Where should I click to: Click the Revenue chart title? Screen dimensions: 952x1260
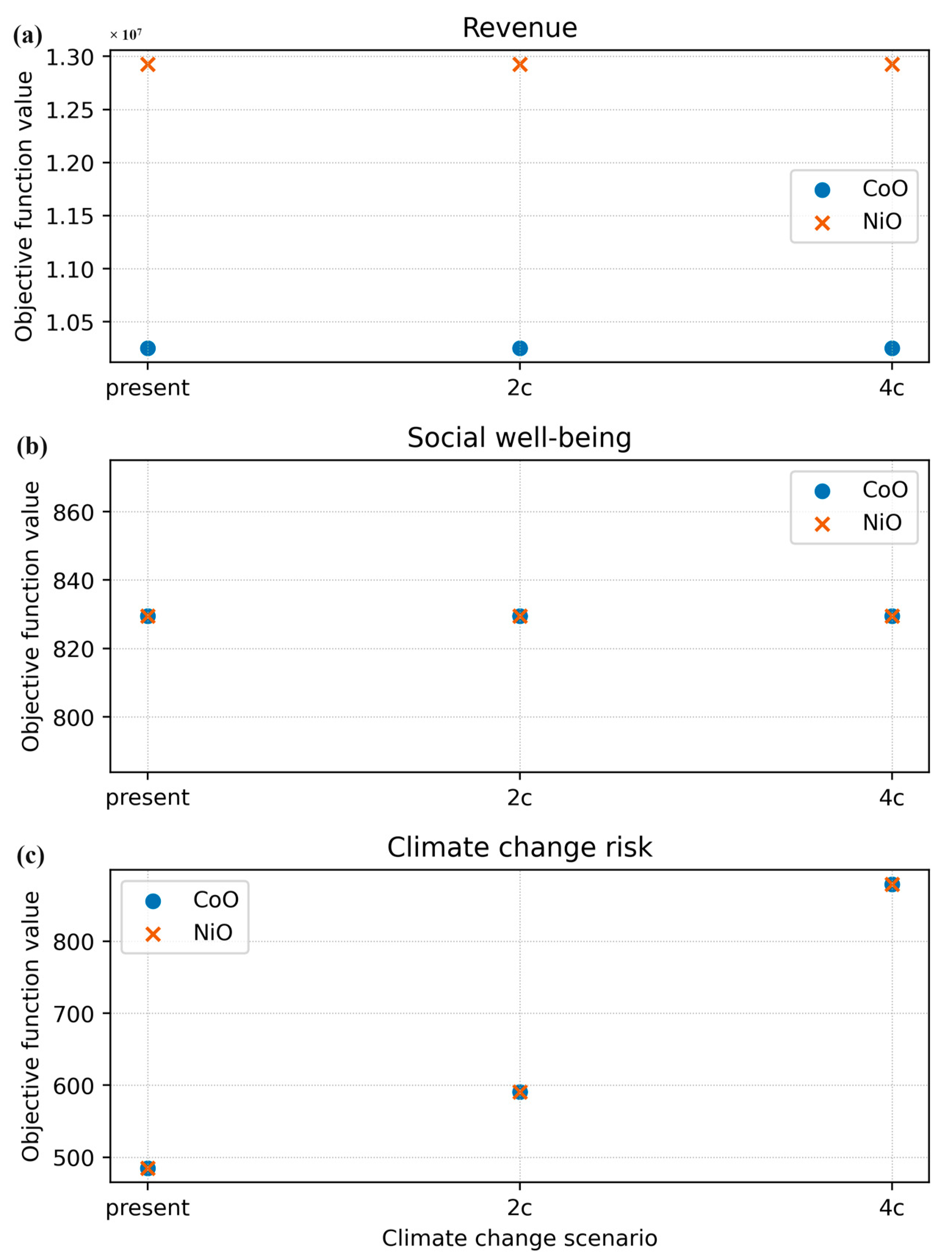click(x=520, y=28)
